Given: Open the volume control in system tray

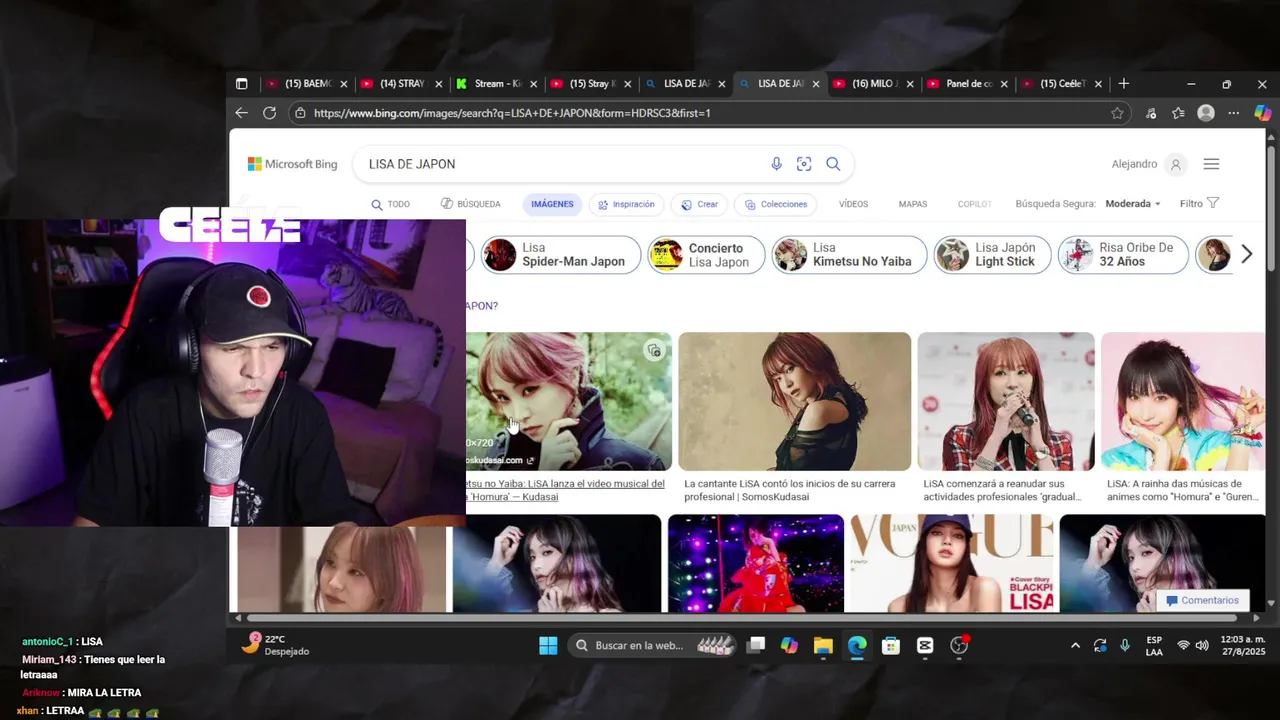Looking at the screenshot, I should [x=1202, y=645].
